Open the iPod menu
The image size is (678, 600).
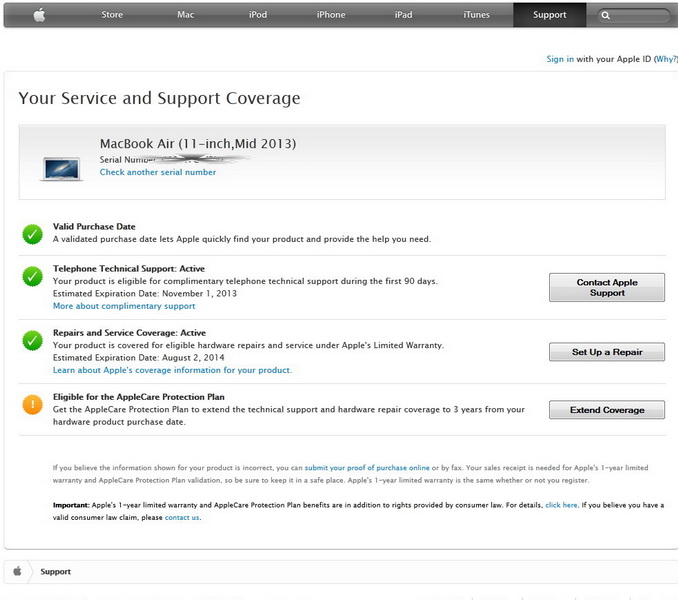pos(258,15)
